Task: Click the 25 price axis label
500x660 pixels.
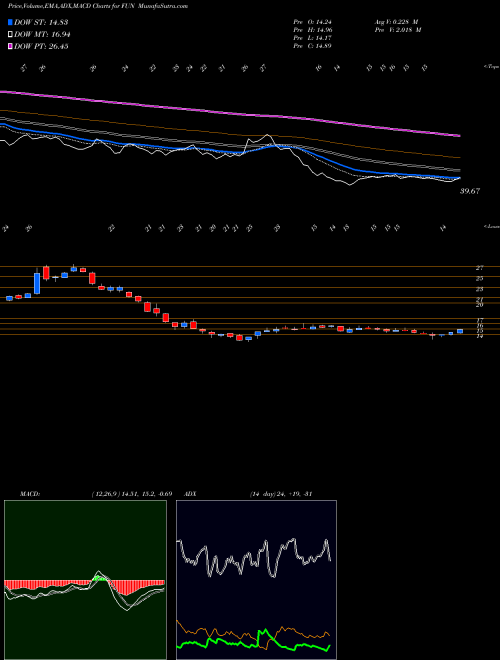Action: (x=480, y=278)
